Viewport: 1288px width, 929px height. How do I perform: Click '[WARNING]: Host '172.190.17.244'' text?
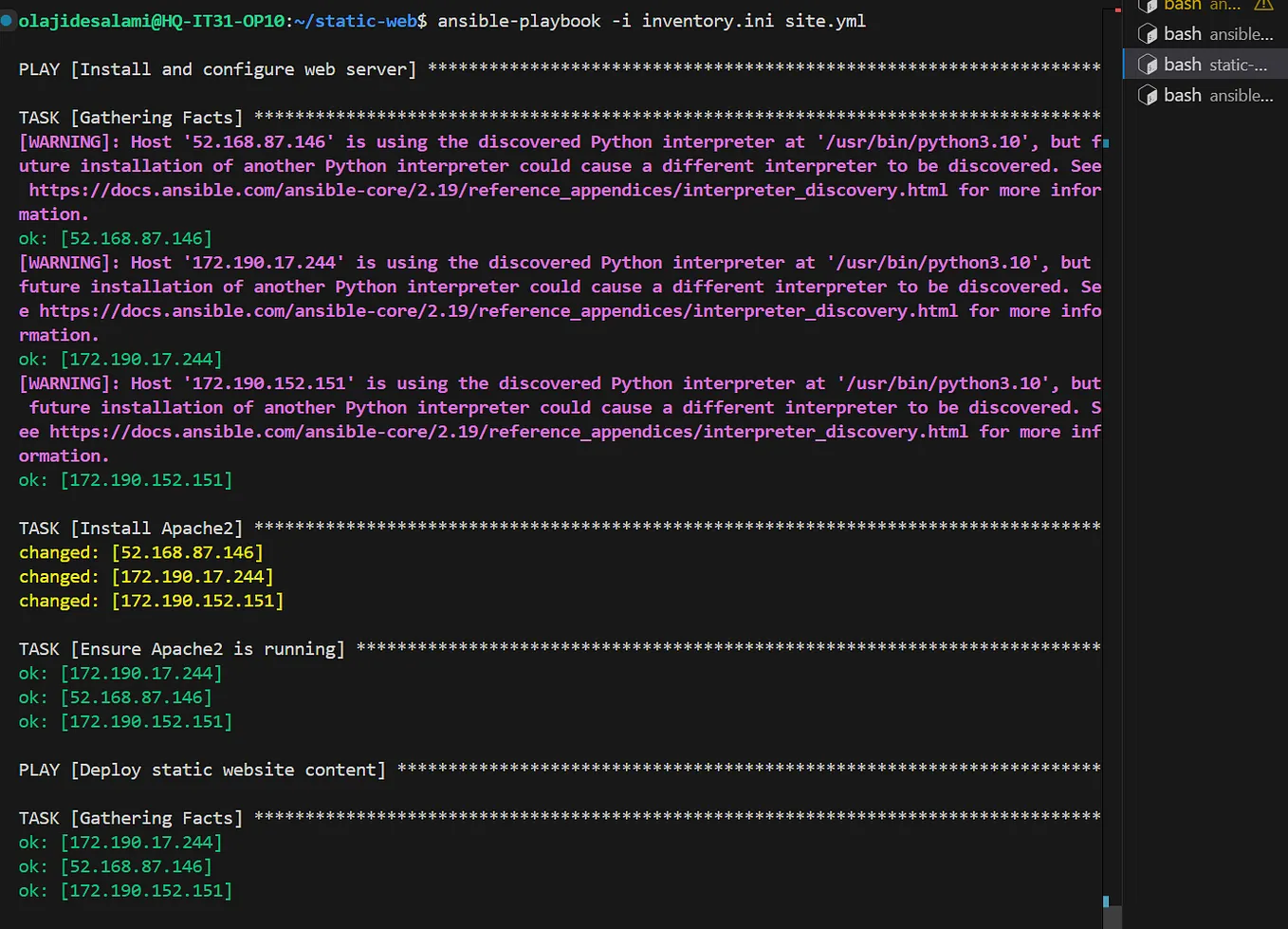click(181, 262)
